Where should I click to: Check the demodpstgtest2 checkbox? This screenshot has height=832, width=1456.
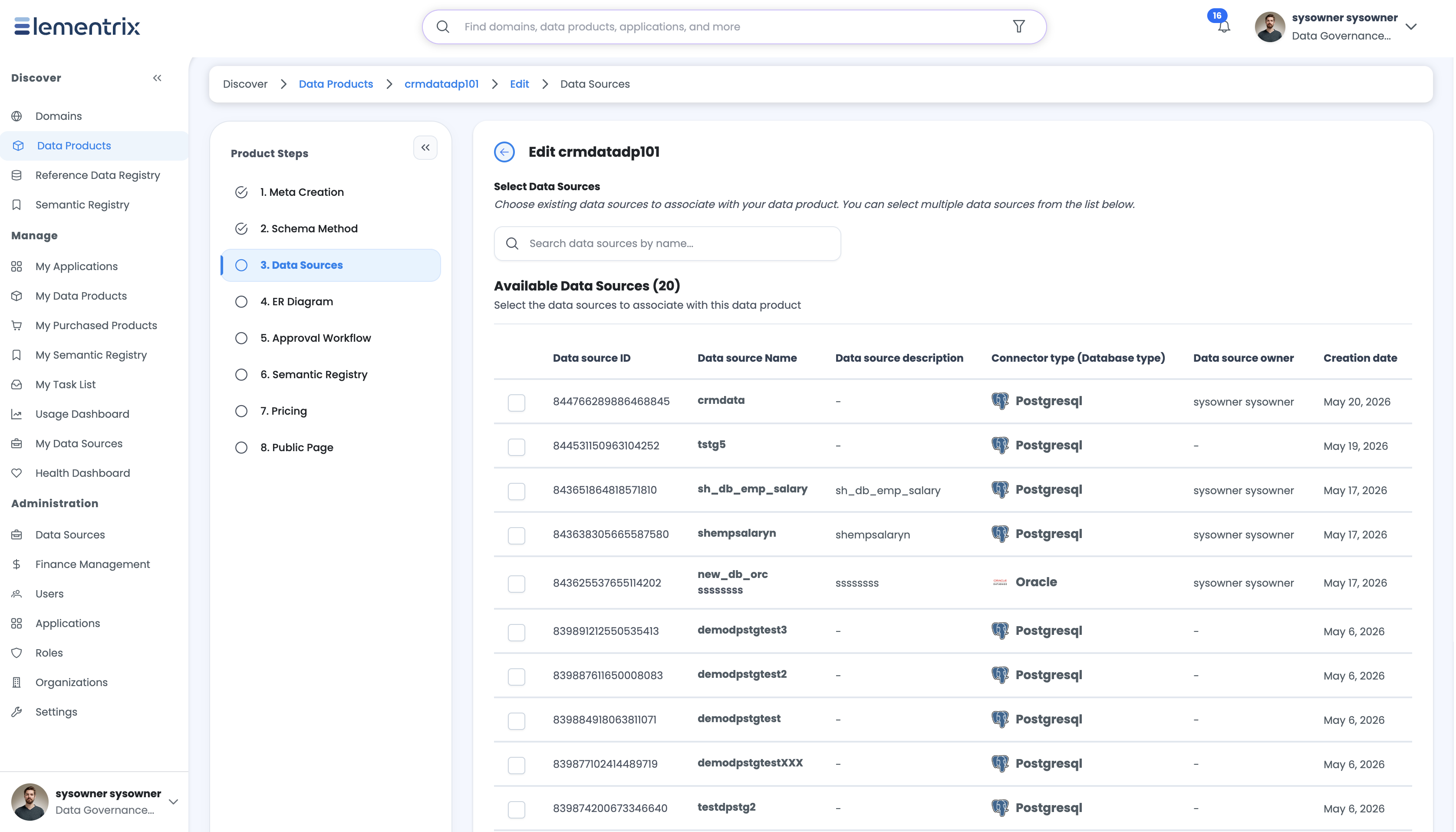coord(516,677)
